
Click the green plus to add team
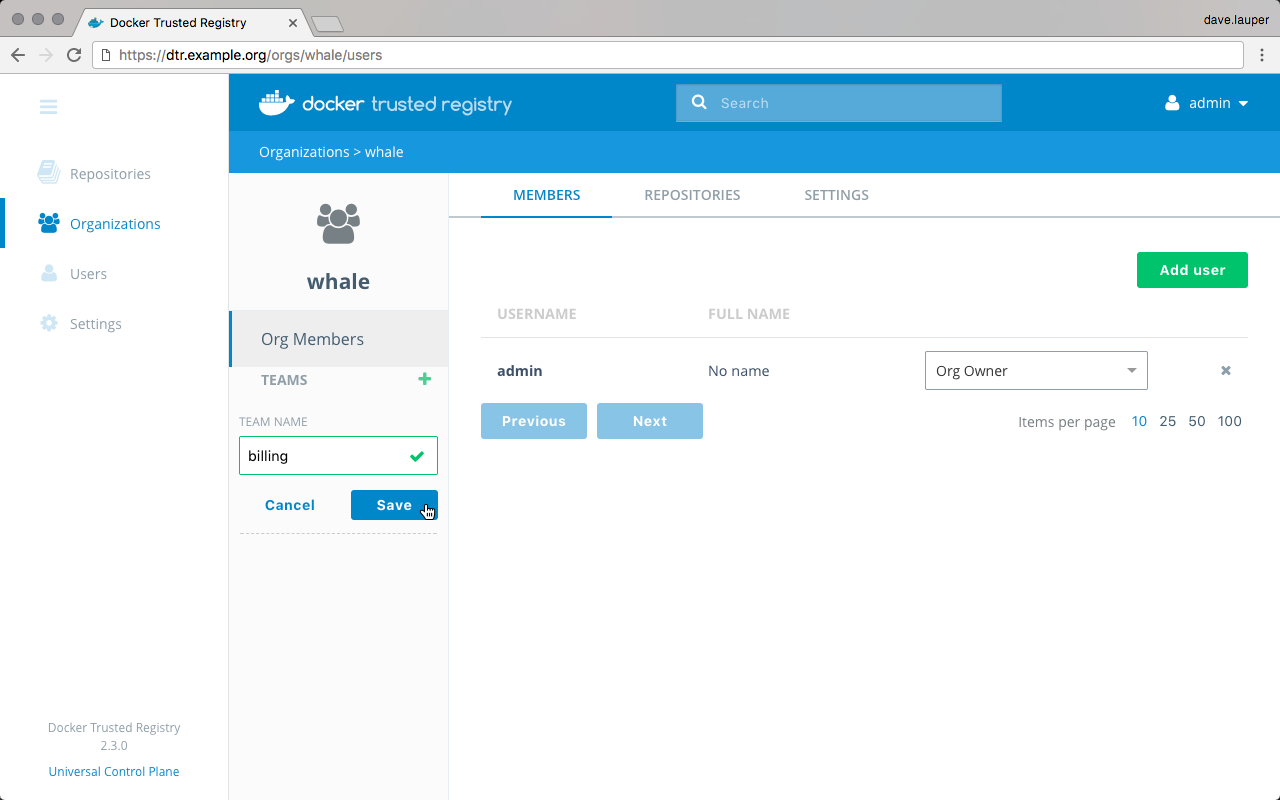coord(425,380)
